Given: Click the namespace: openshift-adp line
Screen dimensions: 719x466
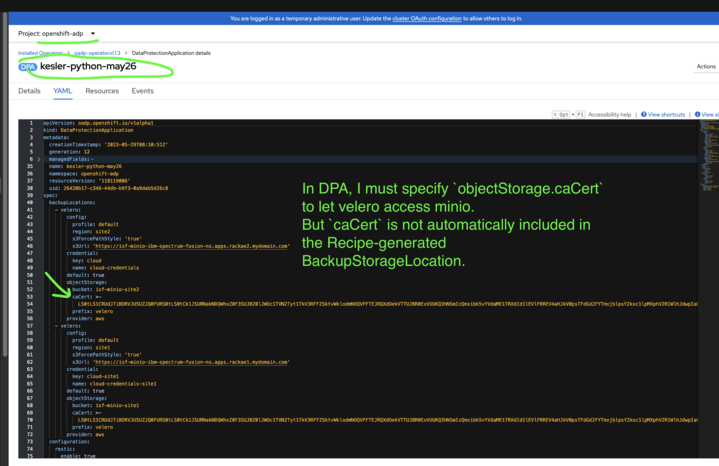Looking at the screenshot, I should pos(84,173).
